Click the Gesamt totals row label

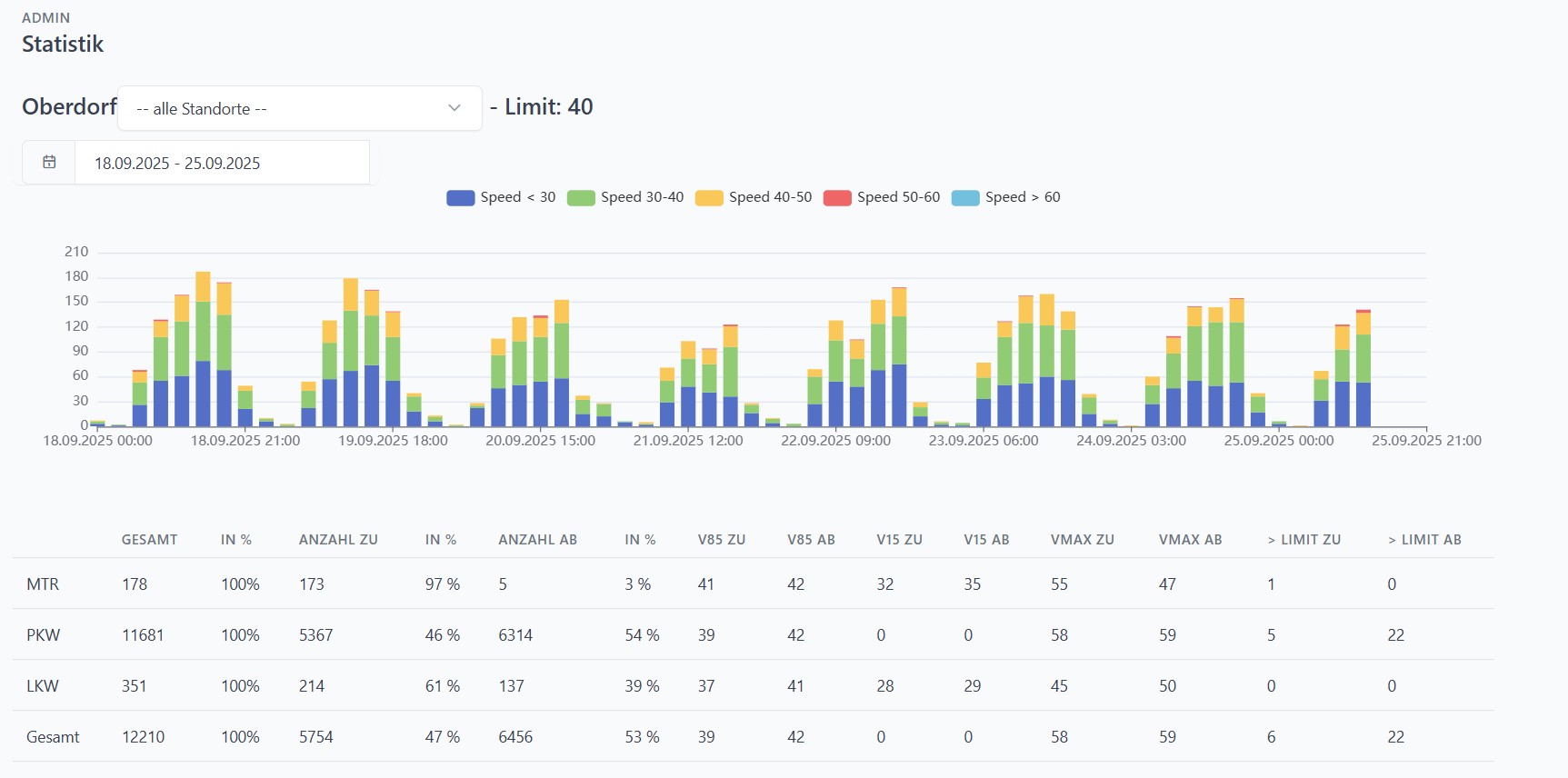(53, 737)
